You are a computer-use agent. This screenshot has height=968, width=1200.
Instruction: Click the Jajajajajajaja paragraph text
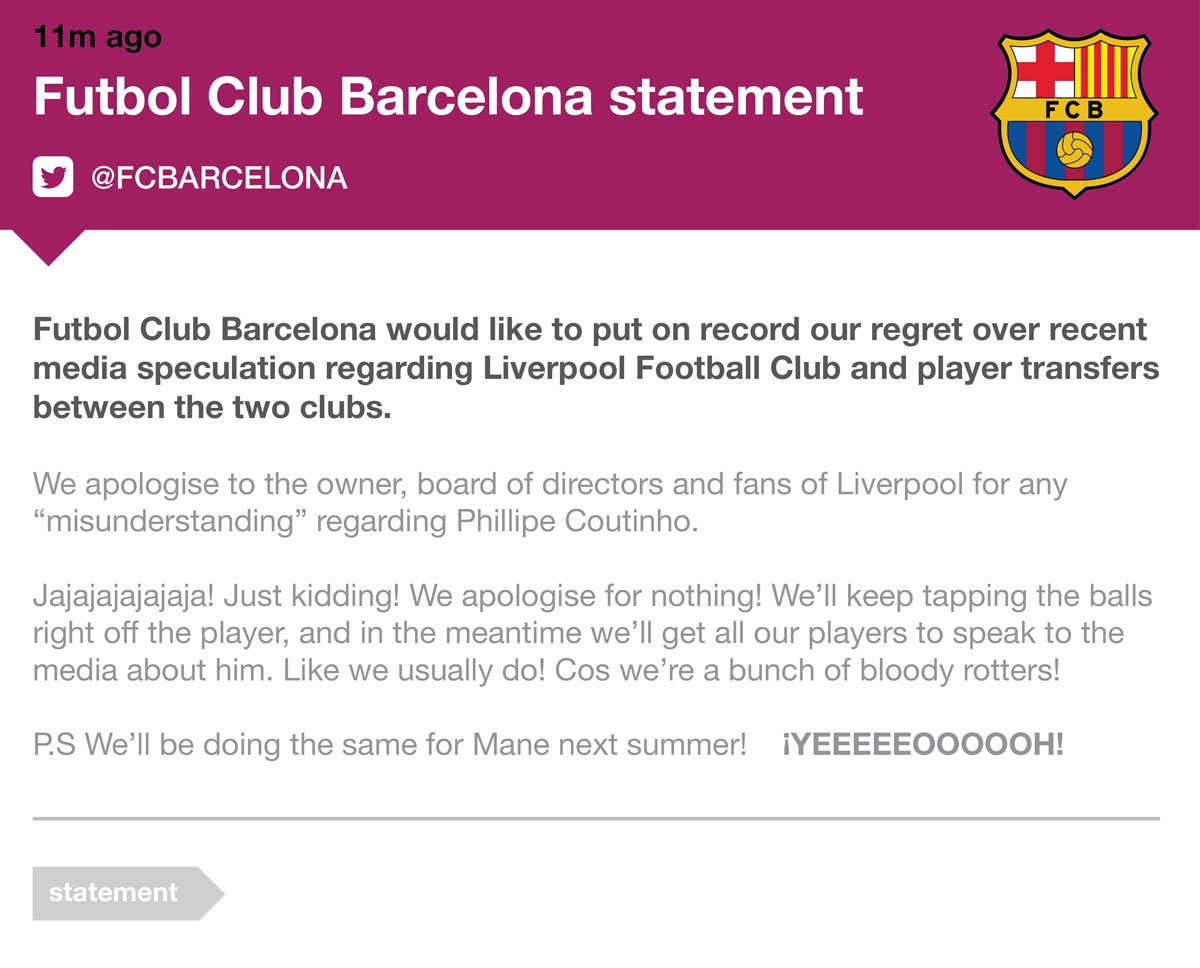click(x=593, y=633)
